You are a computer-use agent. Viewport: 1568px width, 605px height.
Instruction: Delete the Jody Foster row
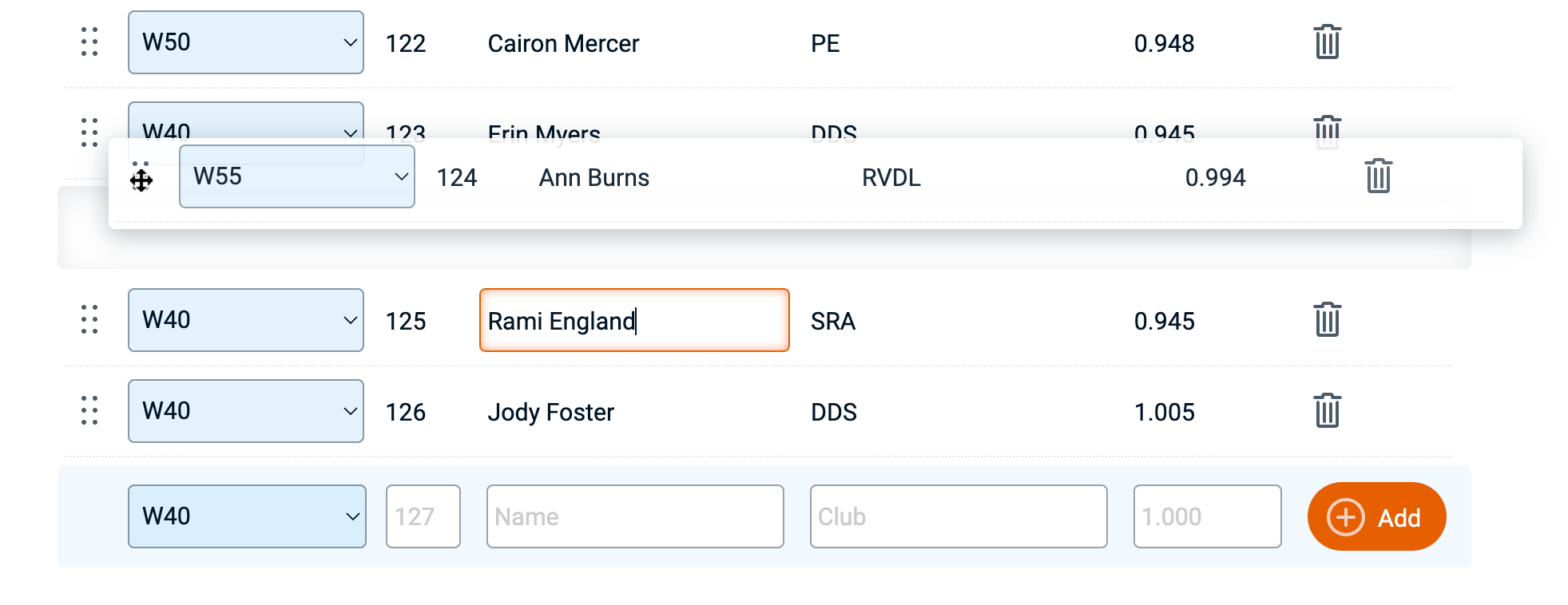[x=1327, y=411]
